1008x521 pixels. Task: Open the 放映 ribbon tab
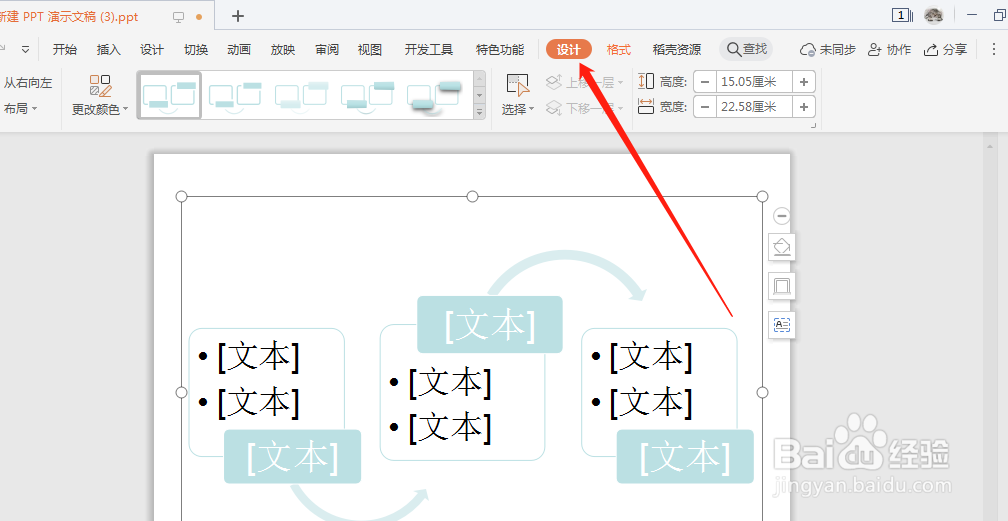pos(282,50)
